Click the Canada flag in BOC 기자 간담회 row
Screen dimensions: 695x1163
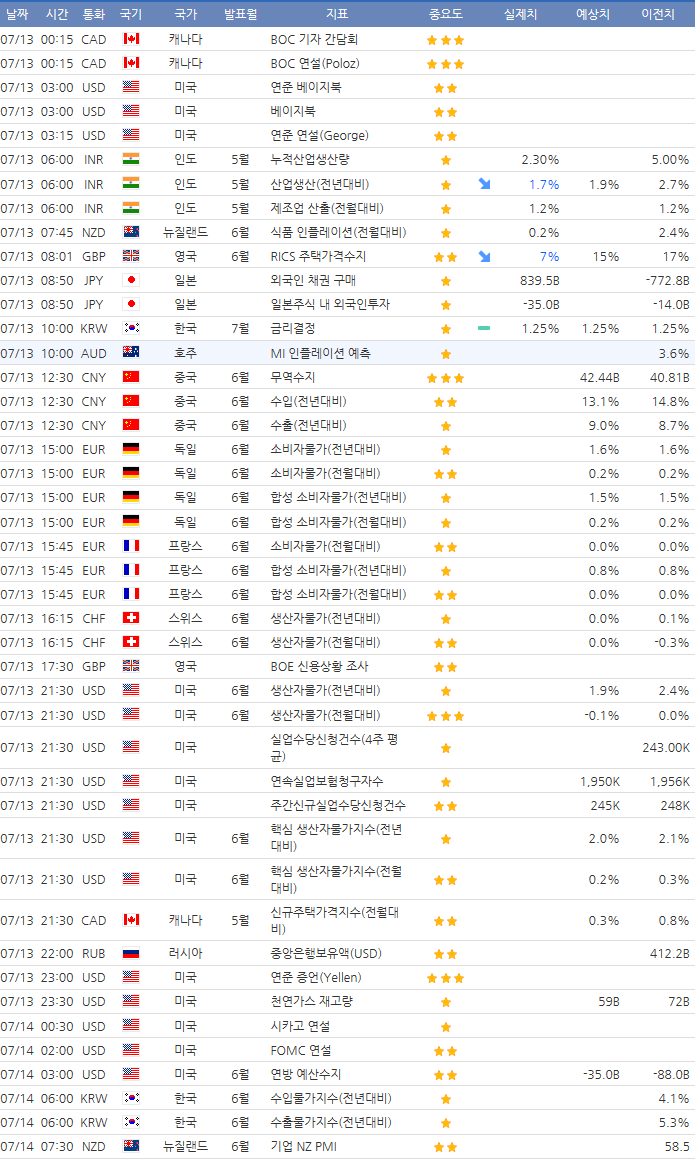131,39
